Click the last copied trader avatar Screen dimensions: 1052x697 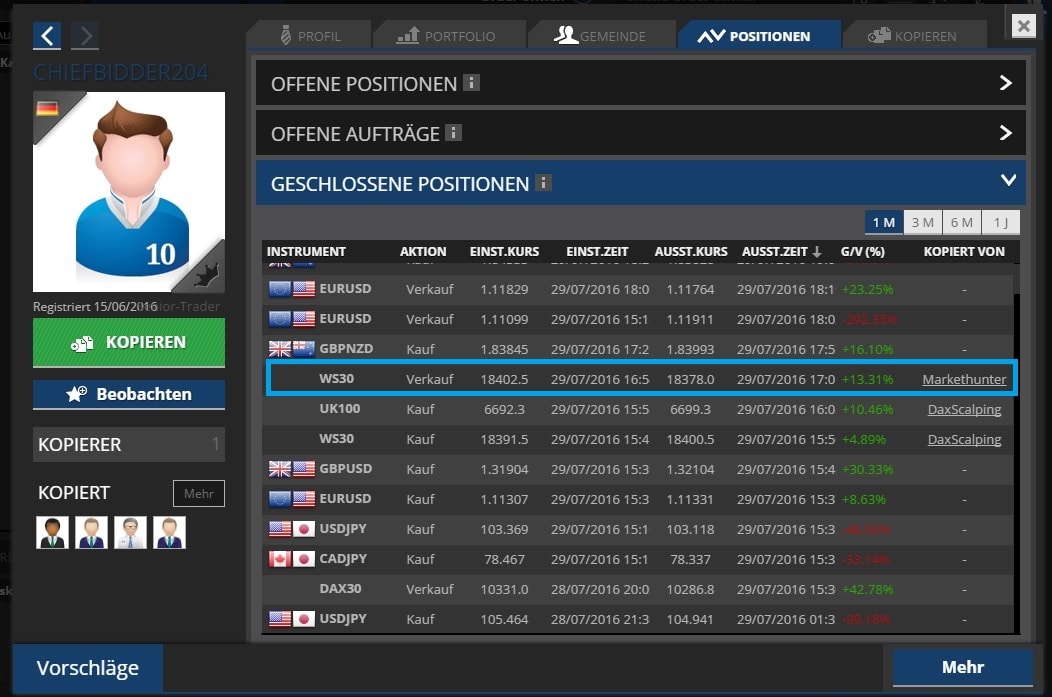(169, 532)
